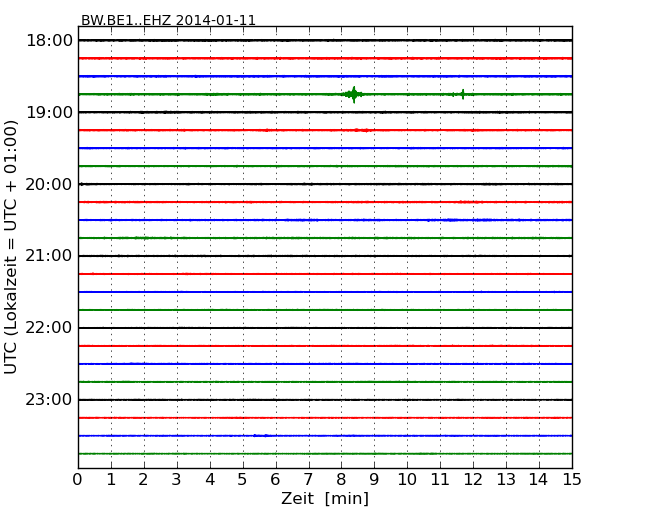Click the smaller green spike before minute 12

point(461,94)
